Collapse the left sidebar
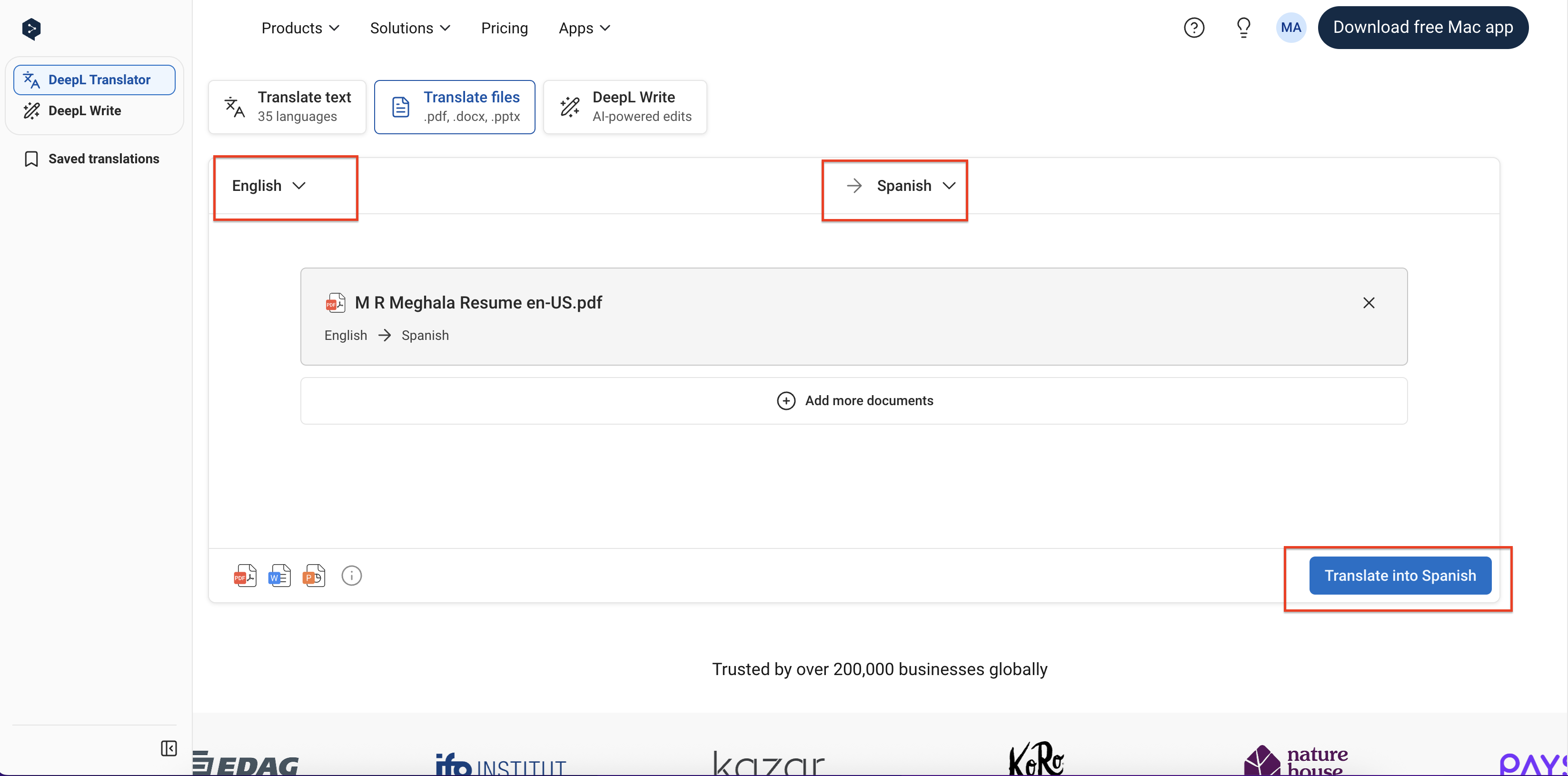 [169, 748]
